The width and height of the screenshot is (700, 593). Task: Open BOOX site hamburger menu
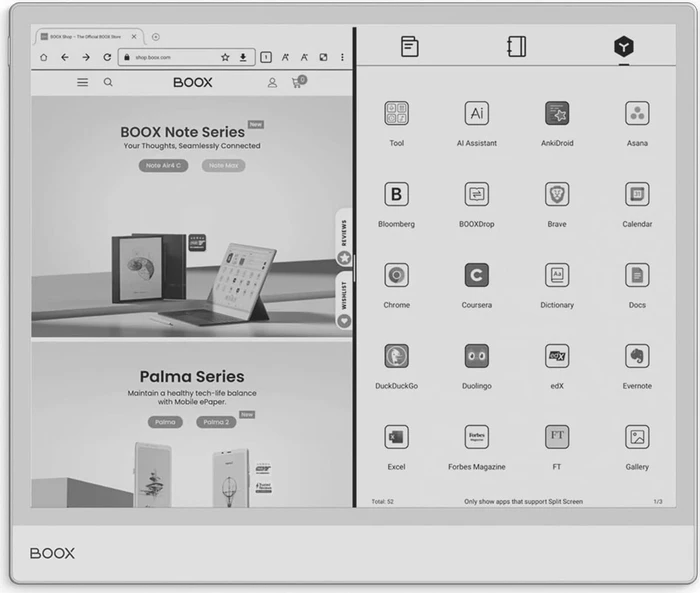click(83, 82)
